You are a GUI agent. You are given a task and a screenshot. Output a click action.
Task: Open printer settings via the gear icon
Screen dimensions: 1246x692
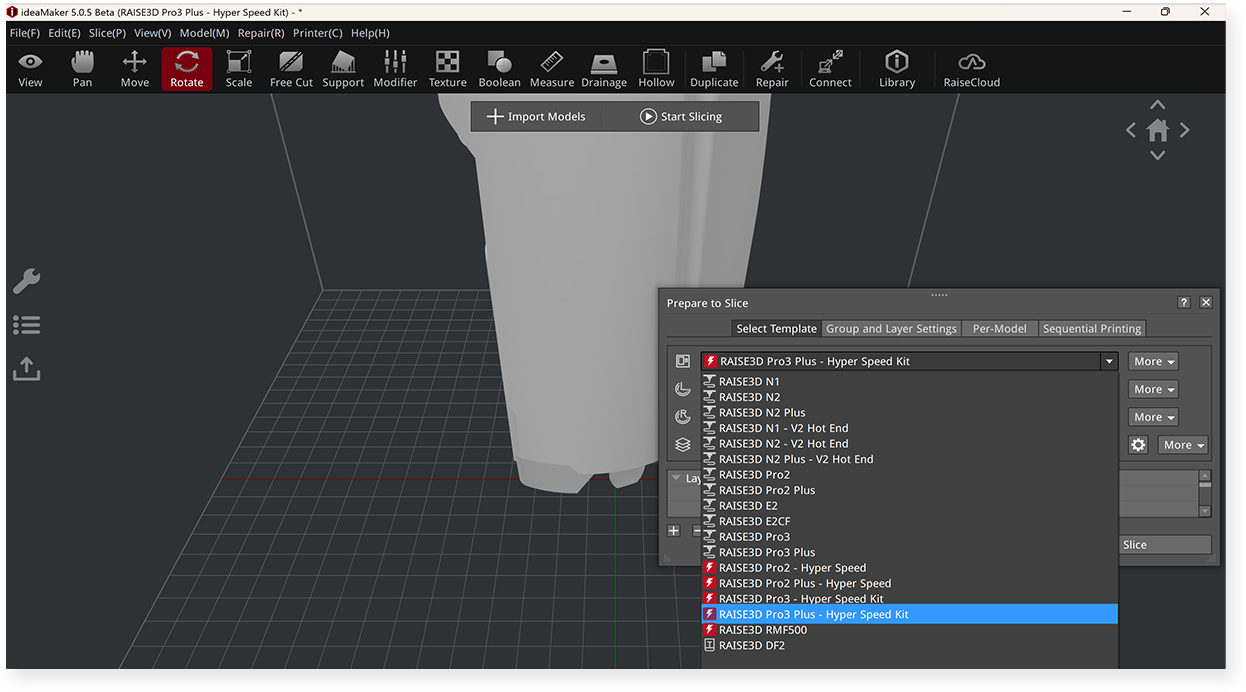(1138, 444)
